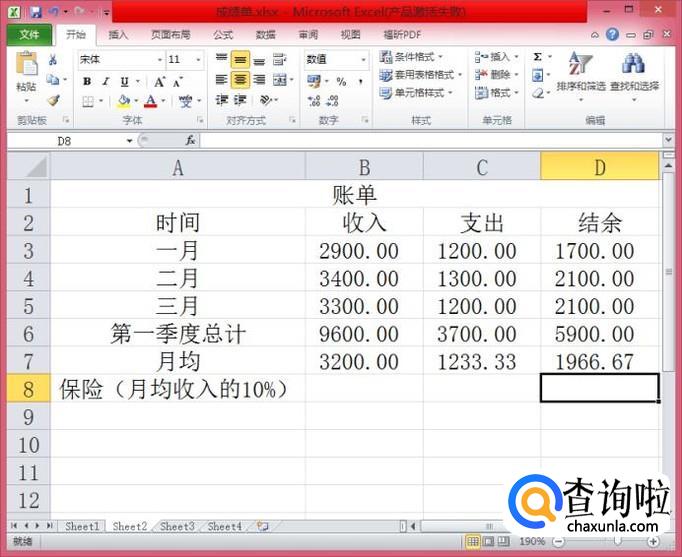Apply top vertical alignment

221,59
